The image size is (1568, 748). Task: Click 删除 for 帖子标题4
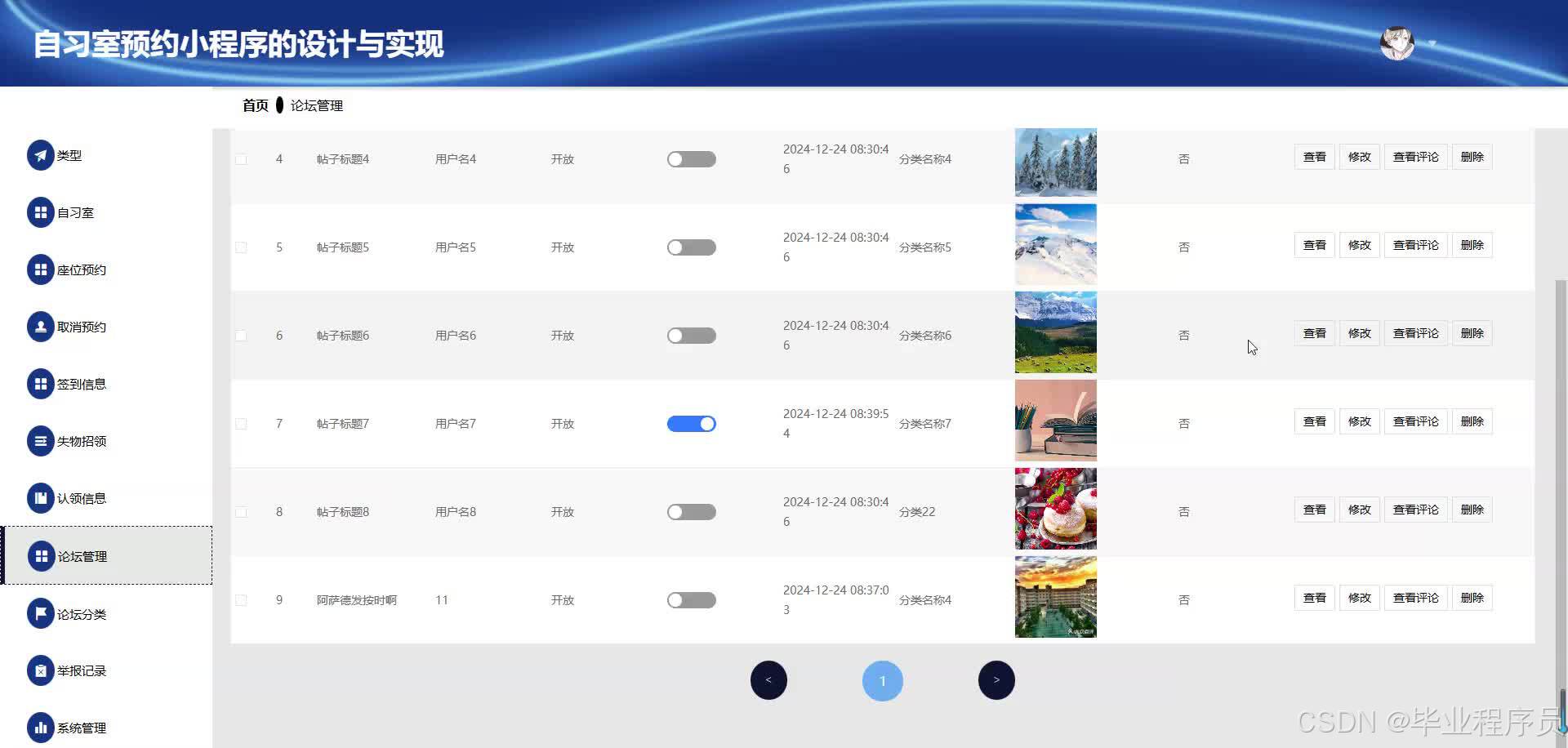pos(1472,157)
